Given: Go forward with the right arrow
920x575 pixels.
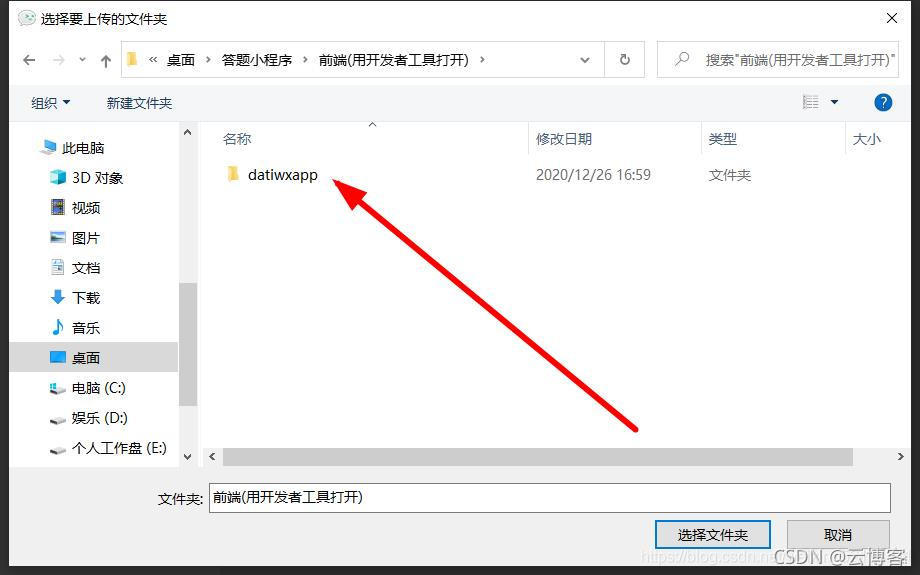Looking at the screenshot, I should [x=59, y=60].
